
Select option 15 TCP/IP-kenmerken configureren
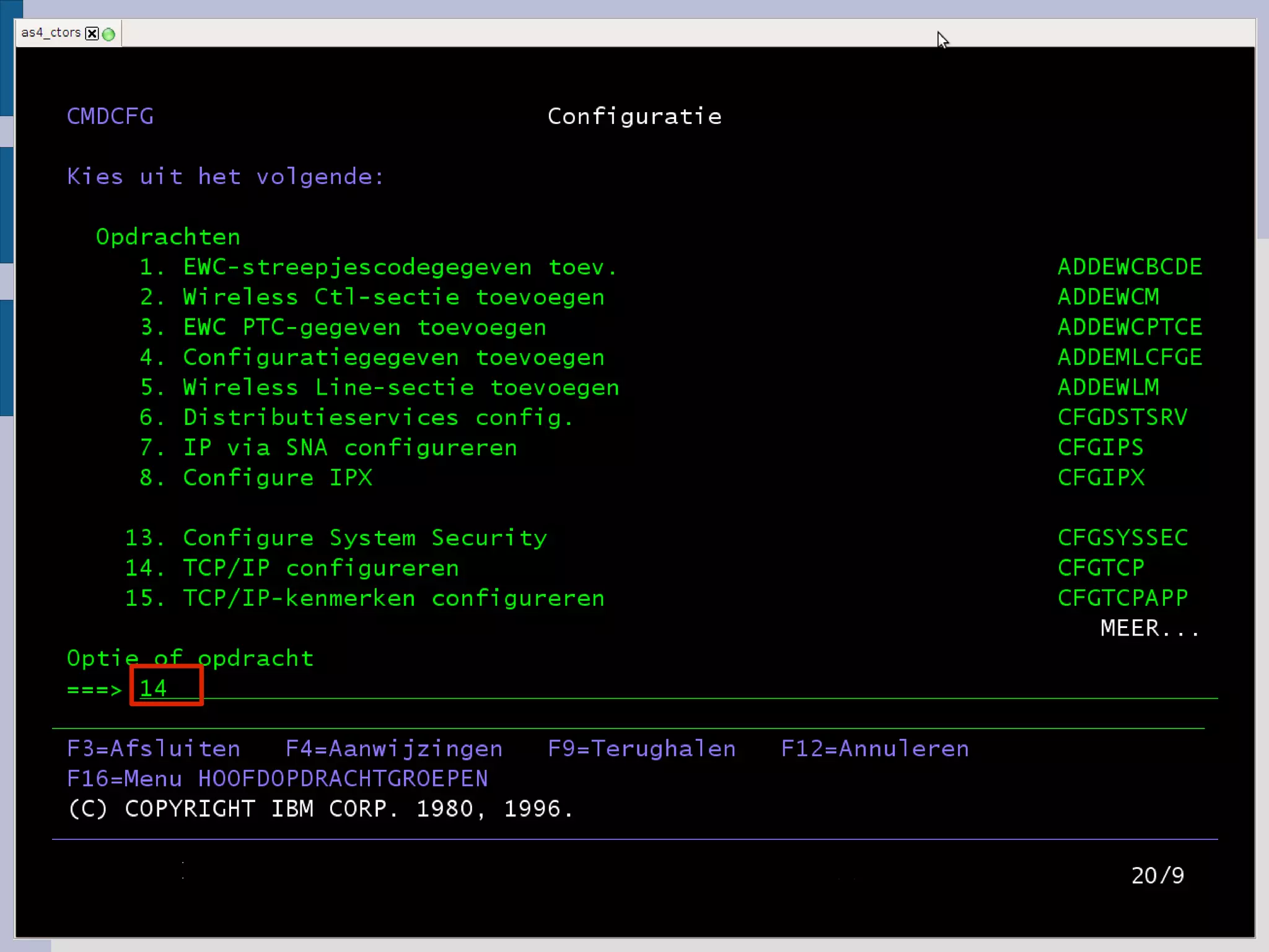coord(393,598)
